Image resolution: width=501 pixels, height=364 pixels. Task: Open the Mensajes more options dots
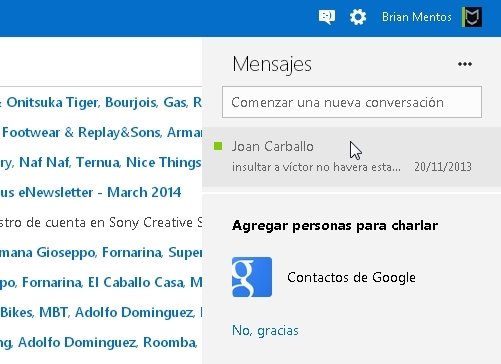[465, 64]
